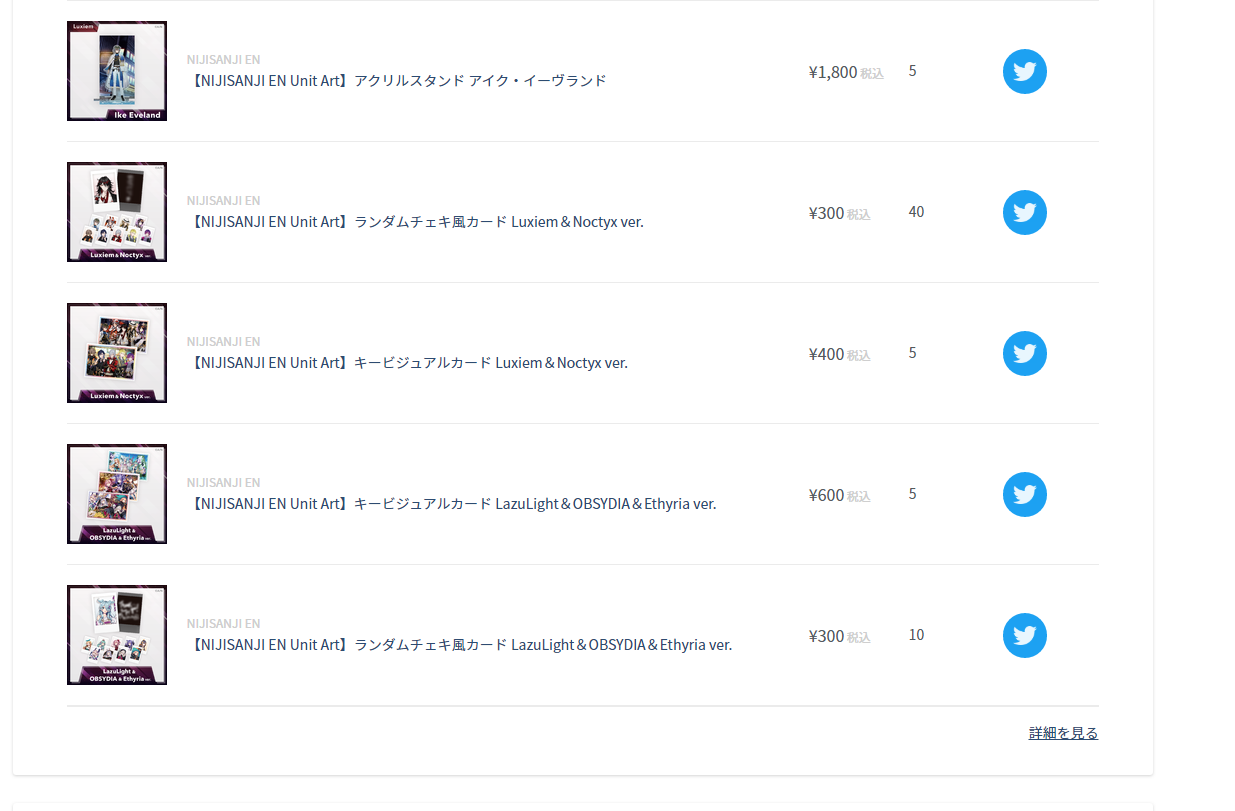The image size is (1235, 811).
Task: Click NIJISANJI EN label above last item
Action: point(223,624)
